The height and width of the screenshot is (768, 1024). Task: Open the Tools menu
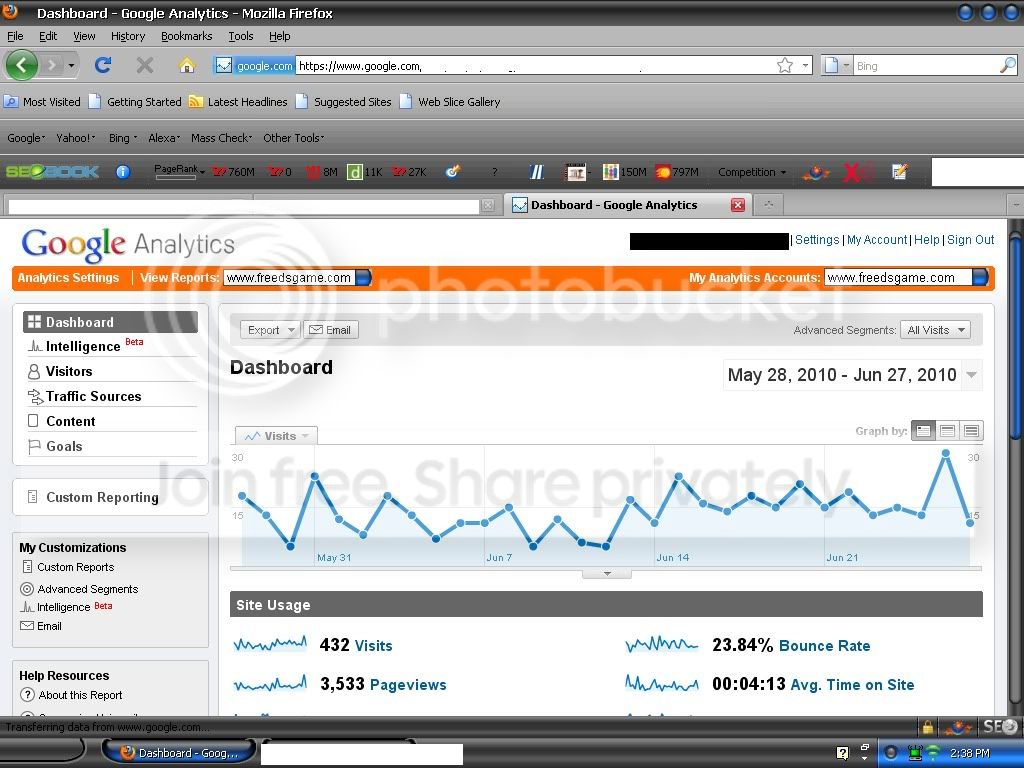[240, 36]
